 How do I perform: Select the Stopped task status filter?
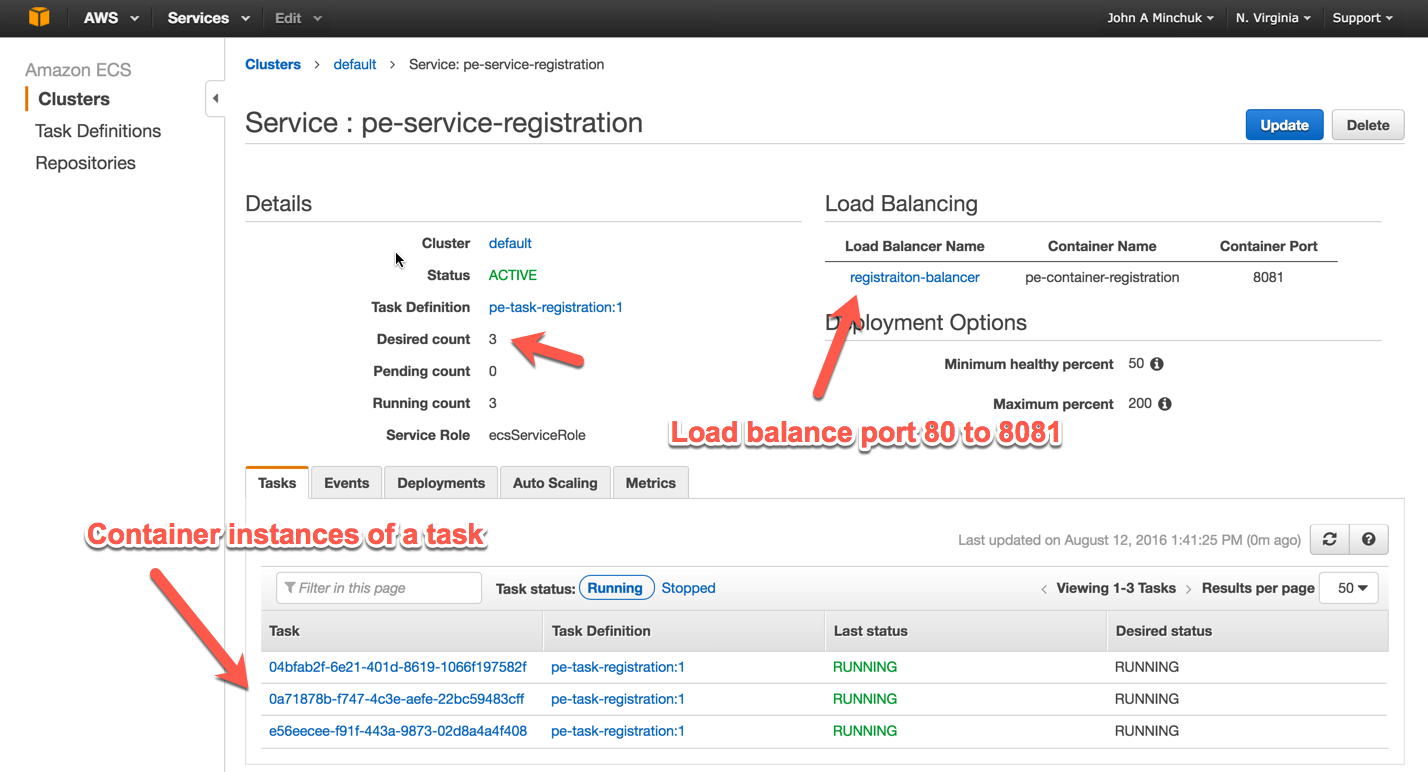click(688, 588)
